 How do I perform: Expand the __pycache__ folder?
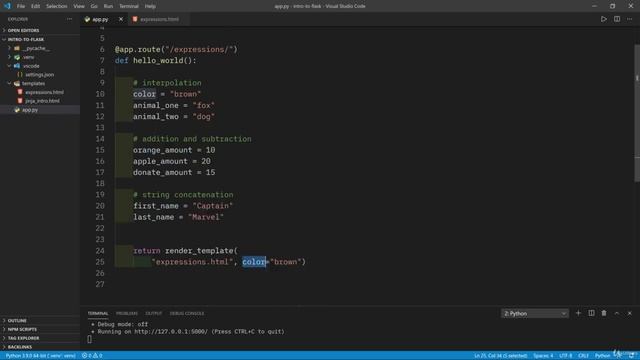point(36,48)
